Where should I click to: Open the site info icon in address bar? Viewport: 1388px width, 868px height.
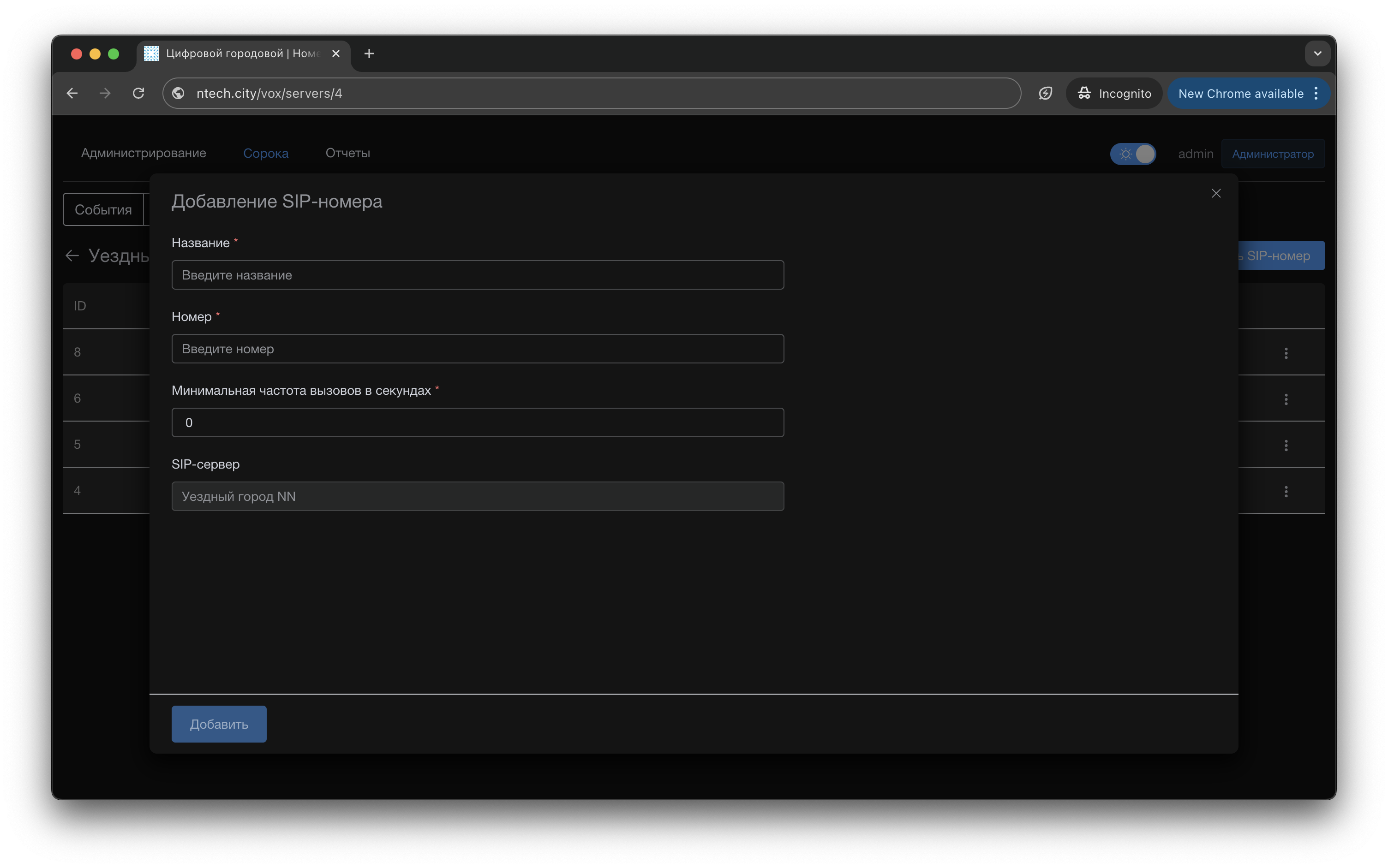coord(179,93)
